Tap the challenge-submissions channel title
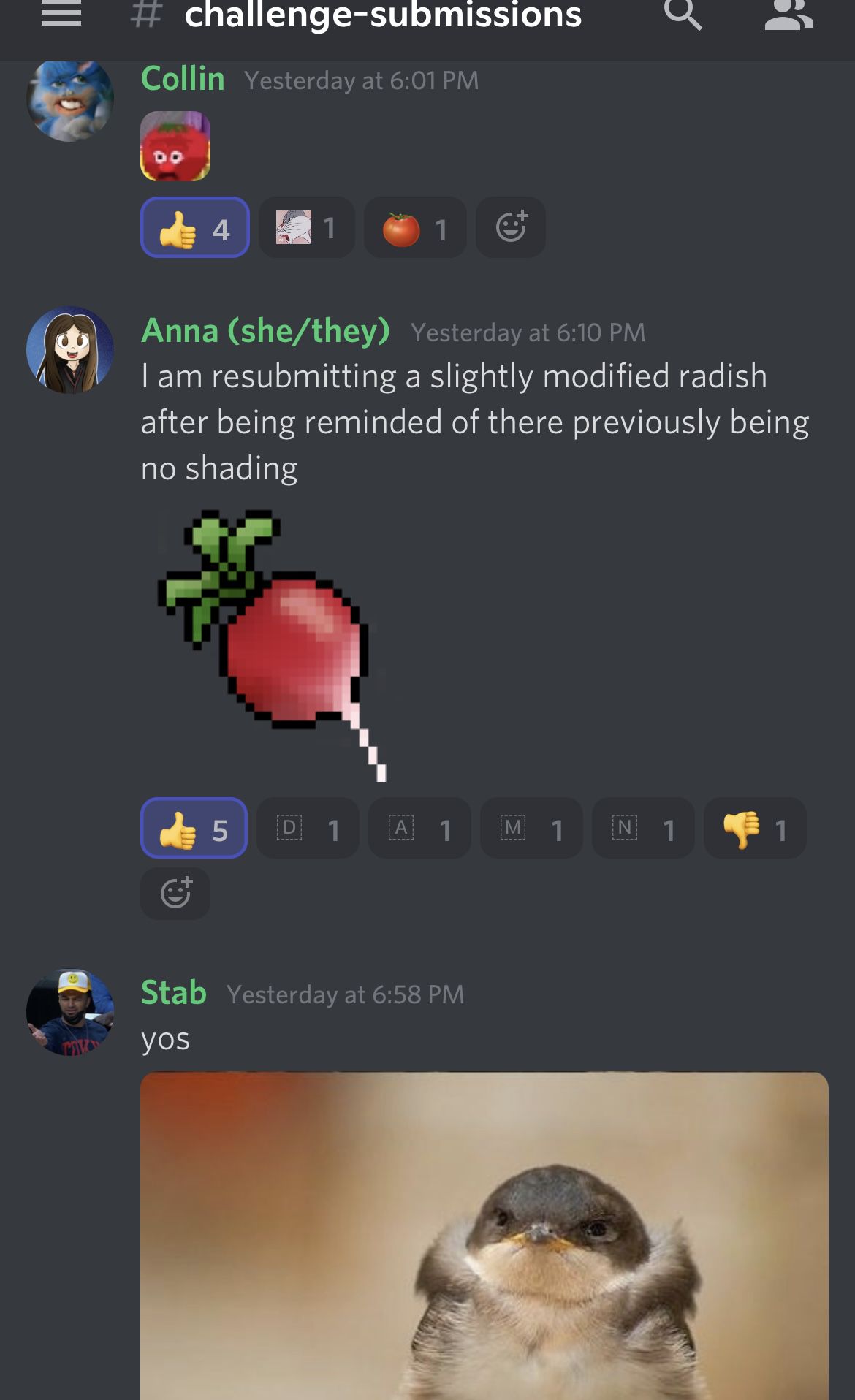The height and width of the screenshot is (1400, 855). pyautogui.click(x=383, y=15)
